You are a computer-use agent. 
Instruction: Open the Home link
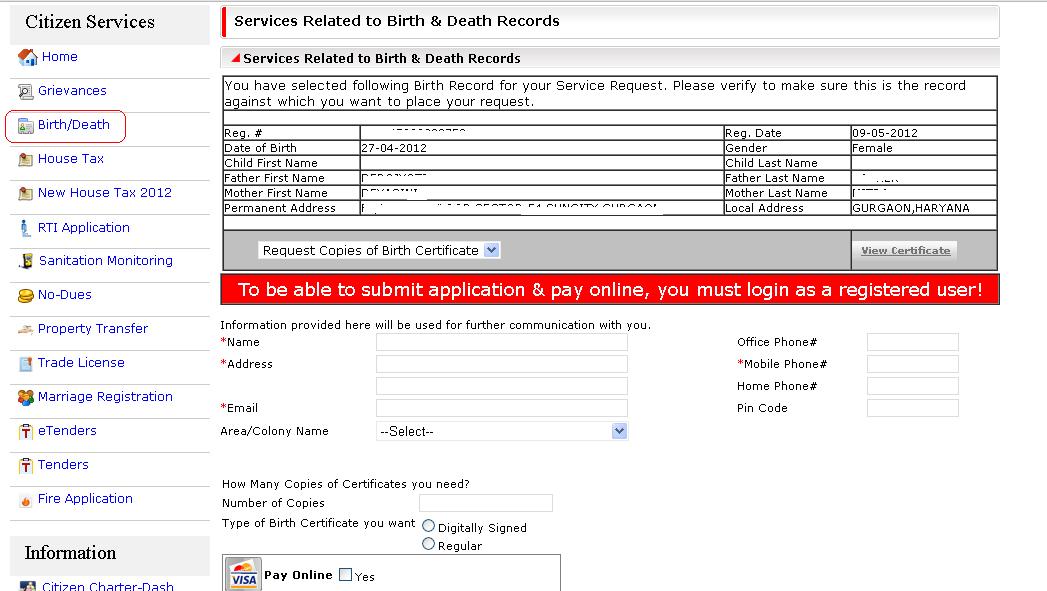tap(59, 57)
